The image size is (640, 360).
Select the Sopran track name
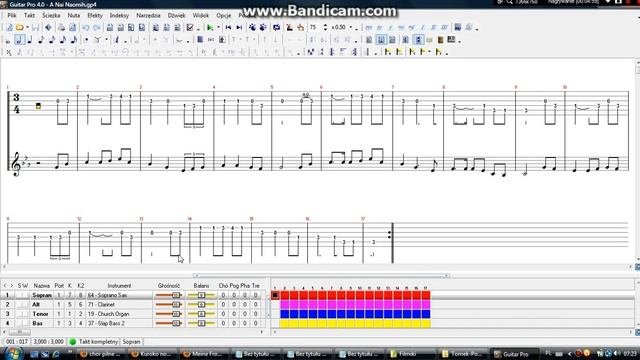coord(42,295)
